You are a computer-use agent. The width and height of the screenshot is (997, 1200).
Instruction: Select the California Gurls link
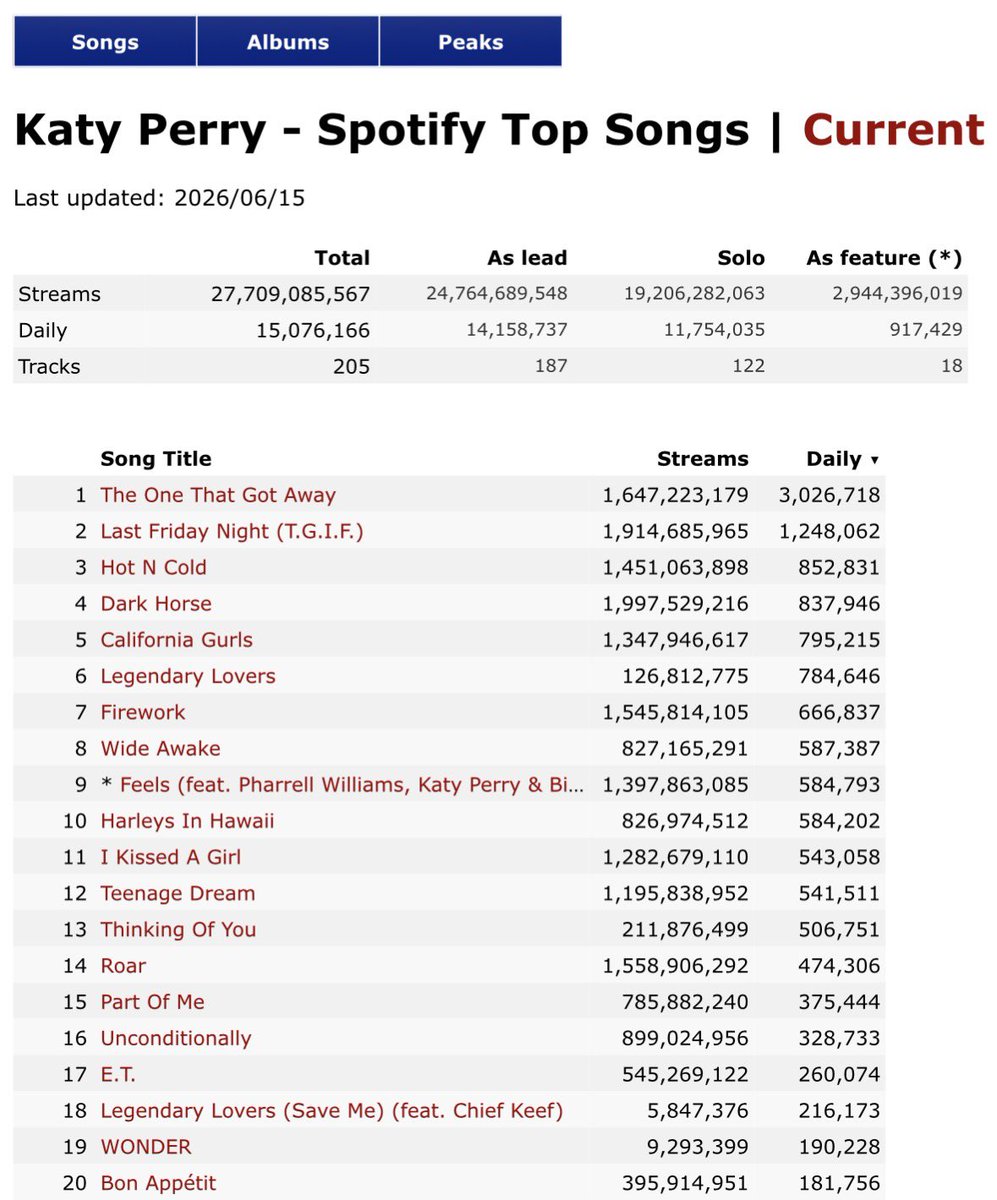coord(176,640)
